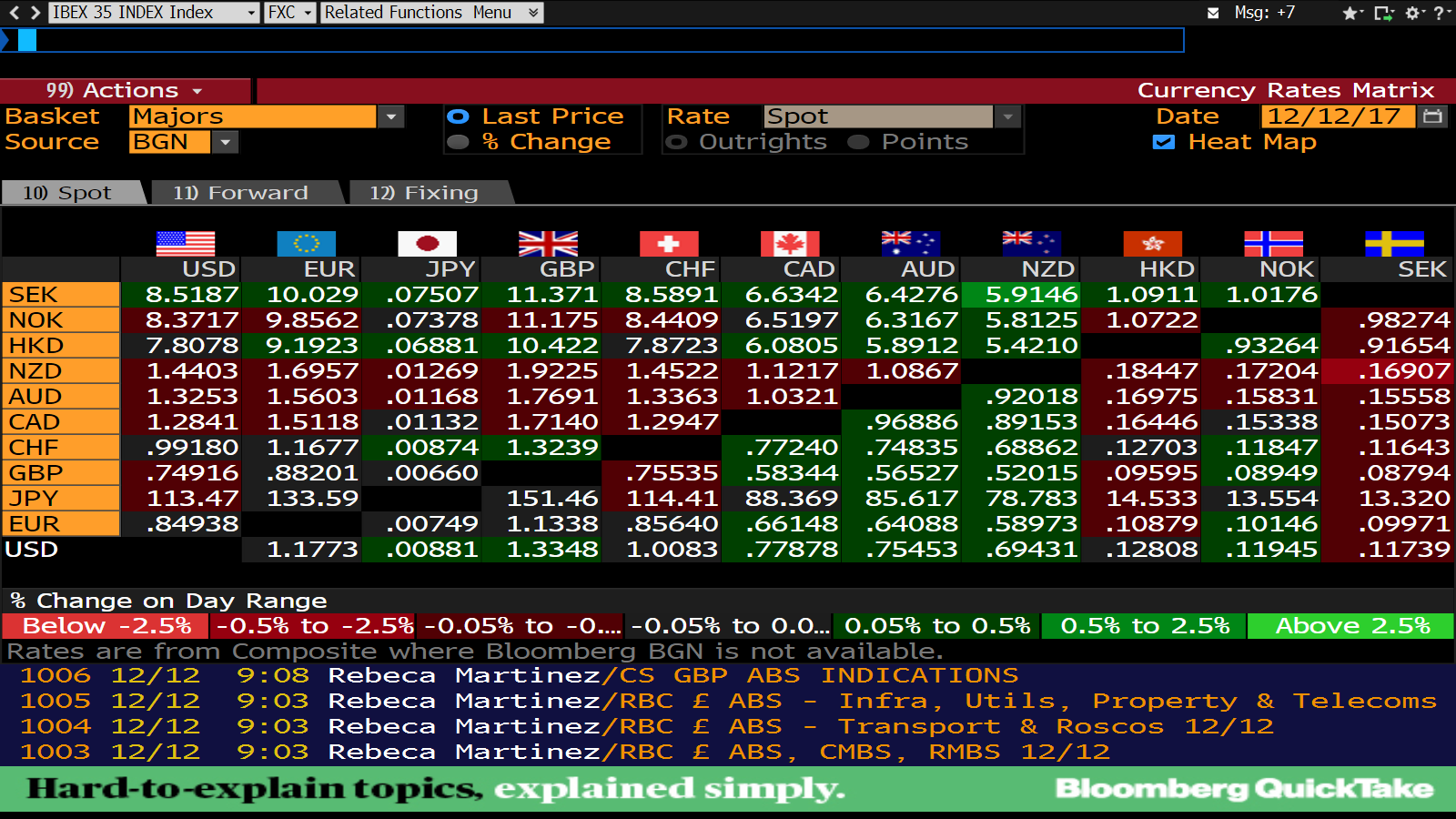This screenshot has width=1456, height=819.
Task: Click the forward navigation arrow
Action: (35, 13)
